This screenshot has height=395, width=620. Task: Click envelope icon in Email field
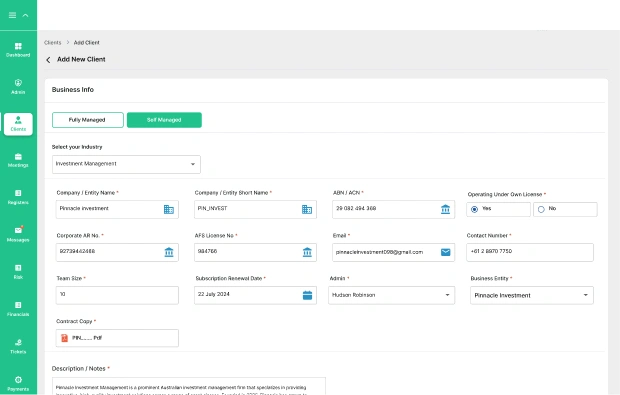pyautogui.click(x=445, y=252)
